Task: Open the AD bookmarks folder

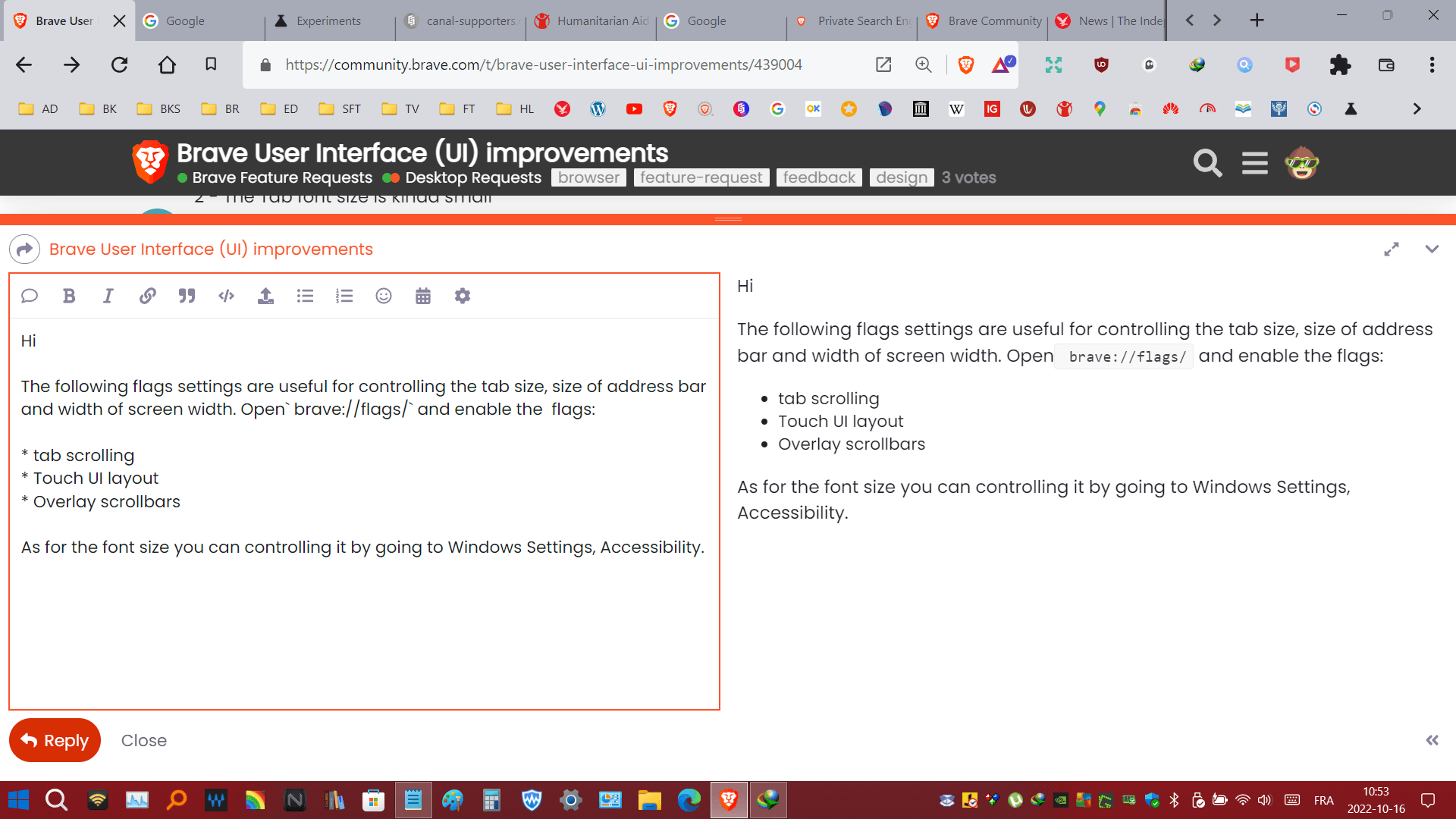Action: (x=38, y=108)
